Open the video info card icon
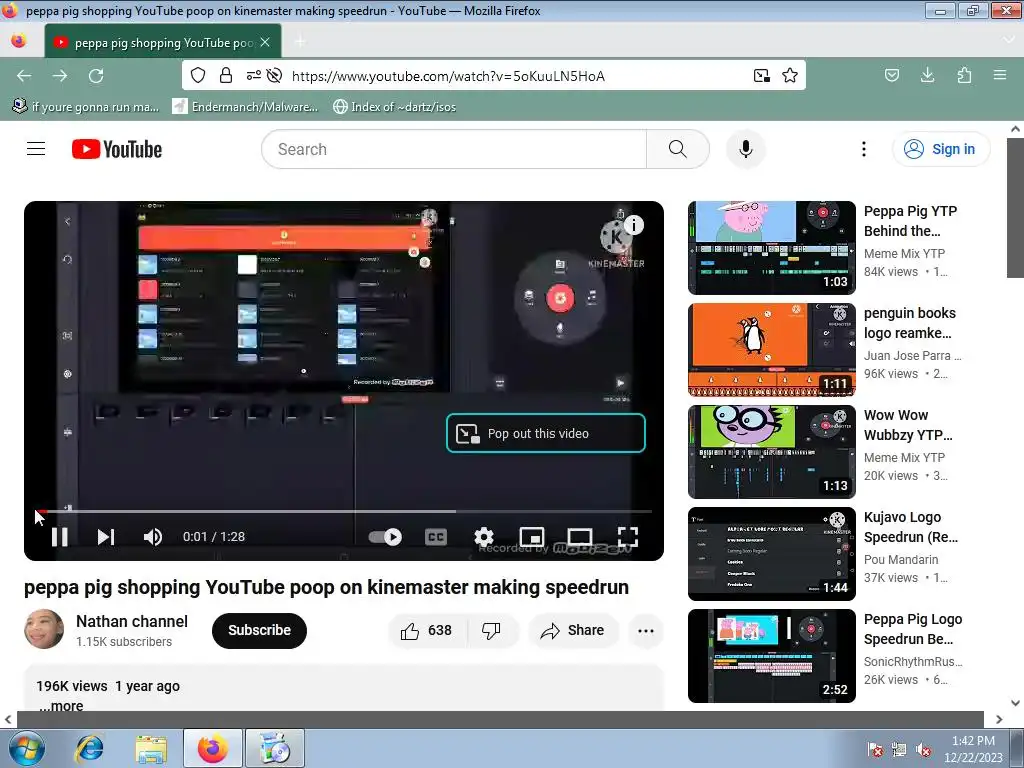Viewport: 1024px width, 768px height. (x=633, y=225)
